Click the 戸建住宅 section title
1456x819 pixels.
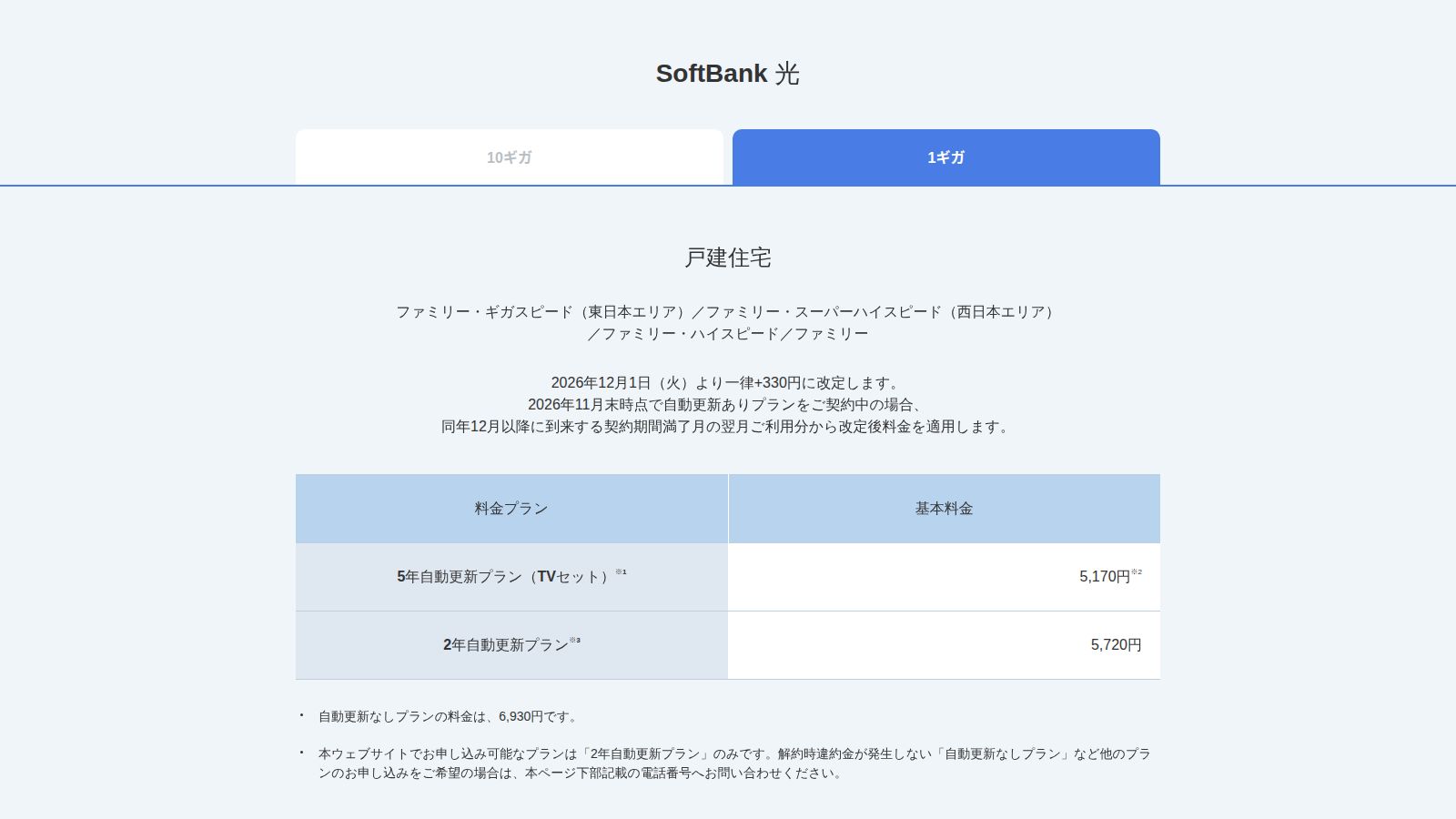click(x=728, y=258)
